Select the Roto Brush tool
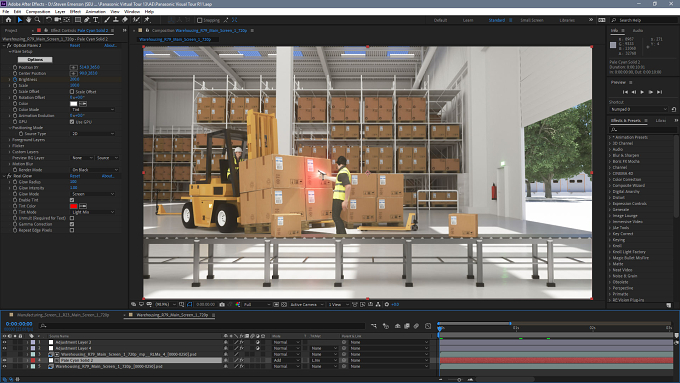The width and height of the screenshot is (680, 383). [x=137, y=20]
